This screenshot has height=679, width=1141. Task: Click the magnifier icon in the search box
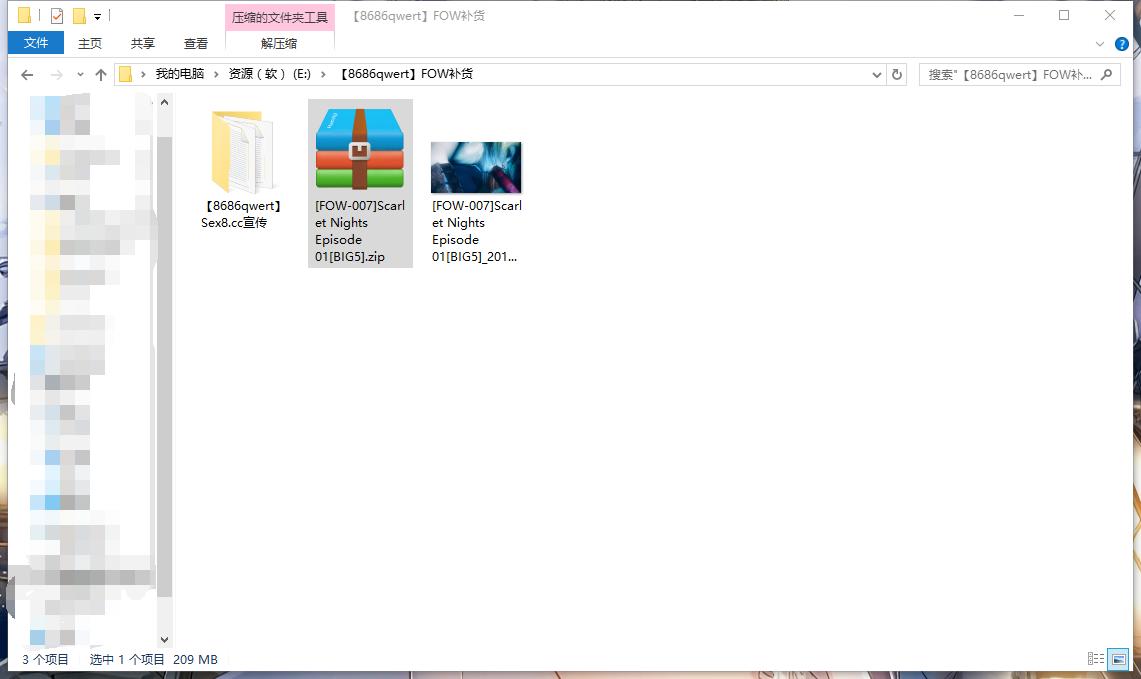pyautogui.click(x=1107, y=75)
